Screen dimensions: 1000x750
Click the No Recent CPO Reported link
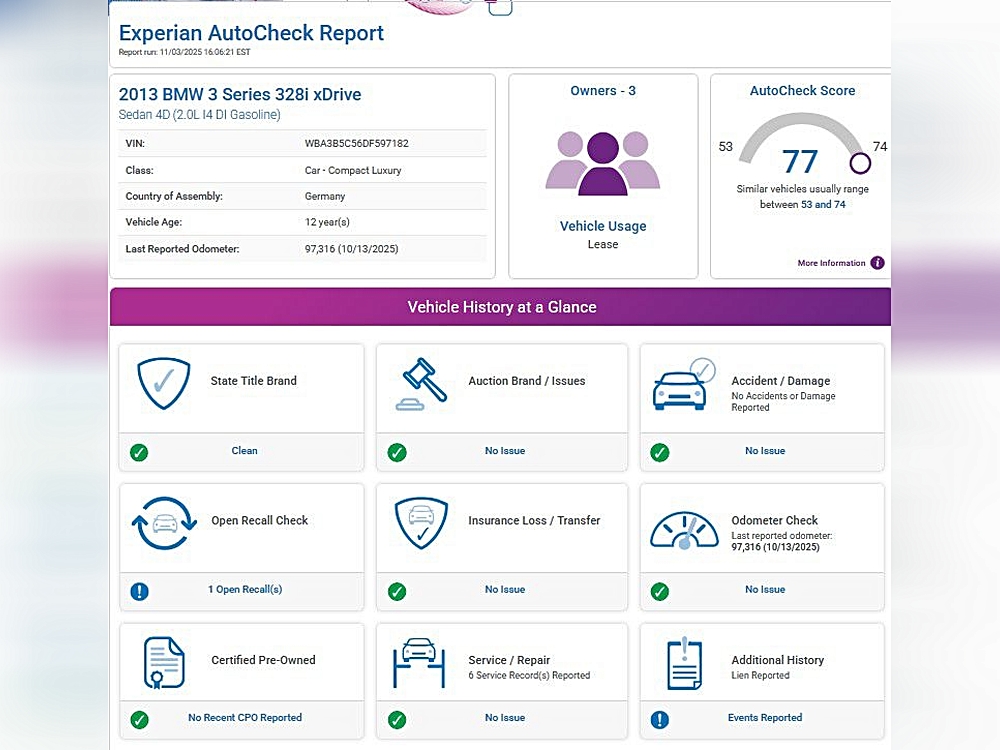[x=245, y=718]
